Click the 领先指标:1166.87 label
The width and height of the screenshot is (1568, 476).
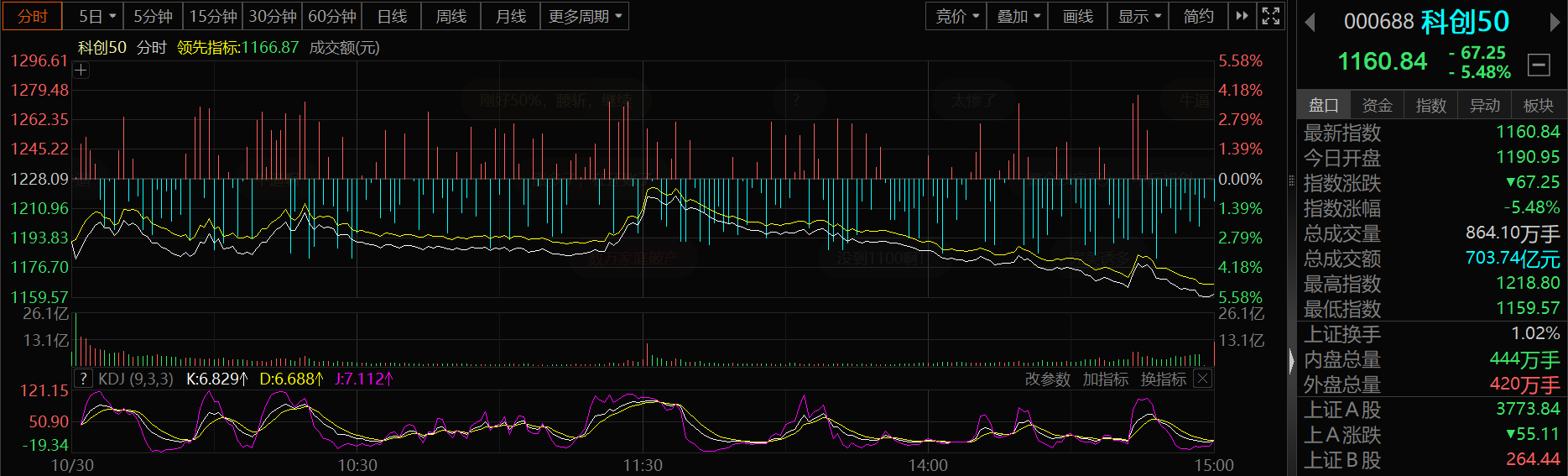tap(238, 48)
